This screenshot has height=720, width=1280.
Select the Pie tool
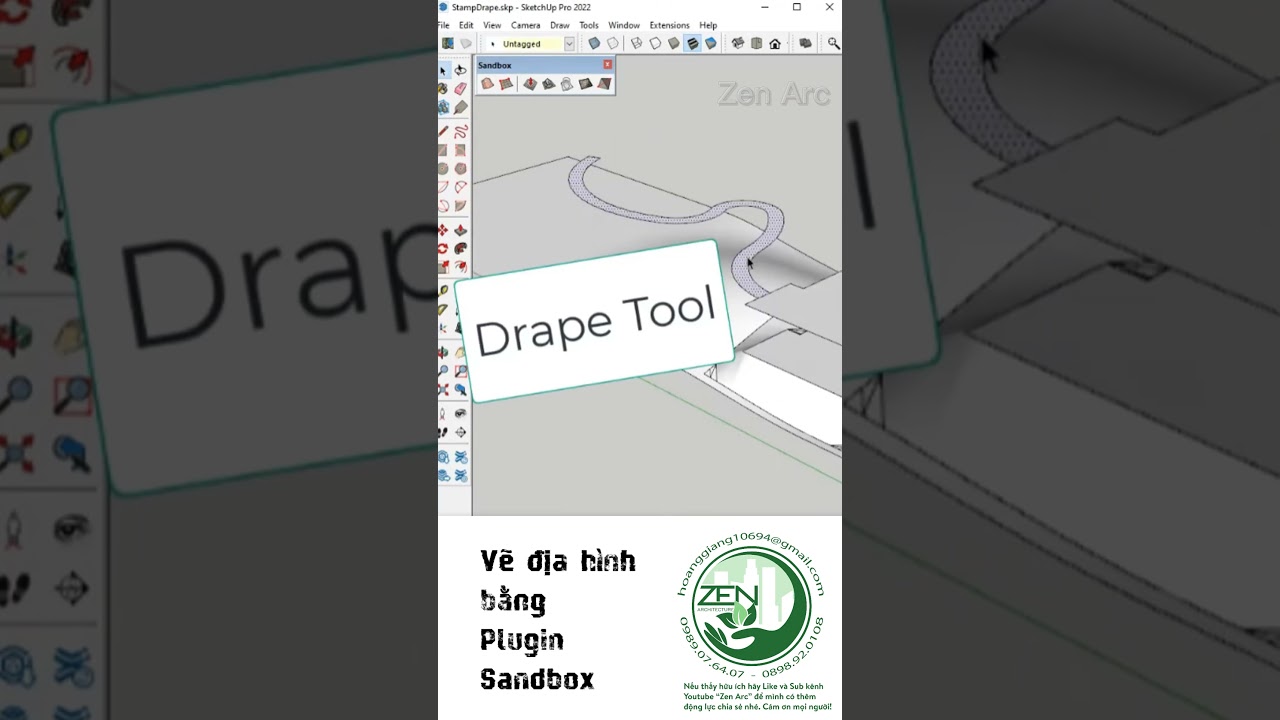pyautogui.click(x=460, y=206)
